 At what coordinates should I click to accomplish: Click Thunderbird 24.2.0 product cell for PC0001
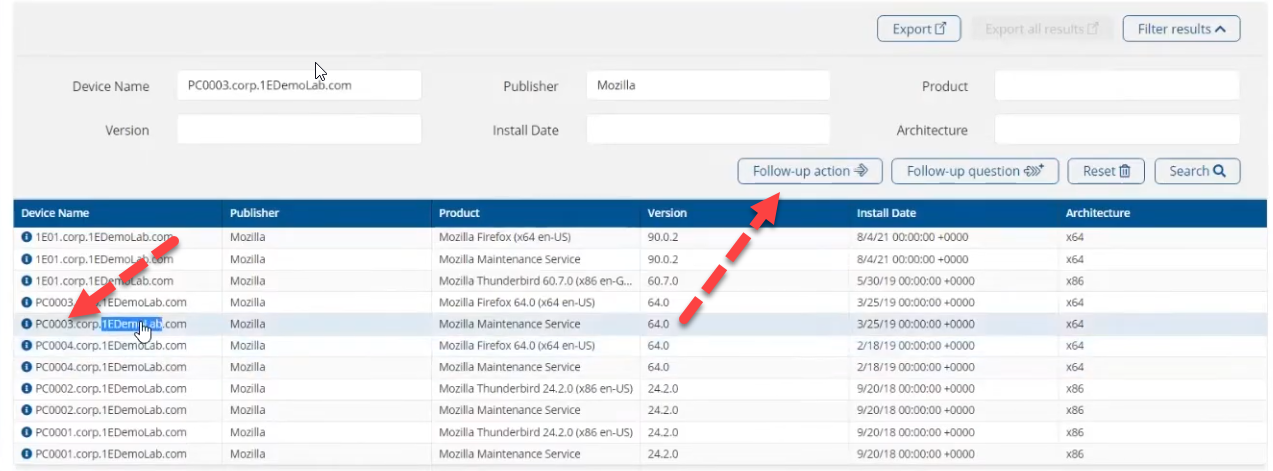pos(536,432)
